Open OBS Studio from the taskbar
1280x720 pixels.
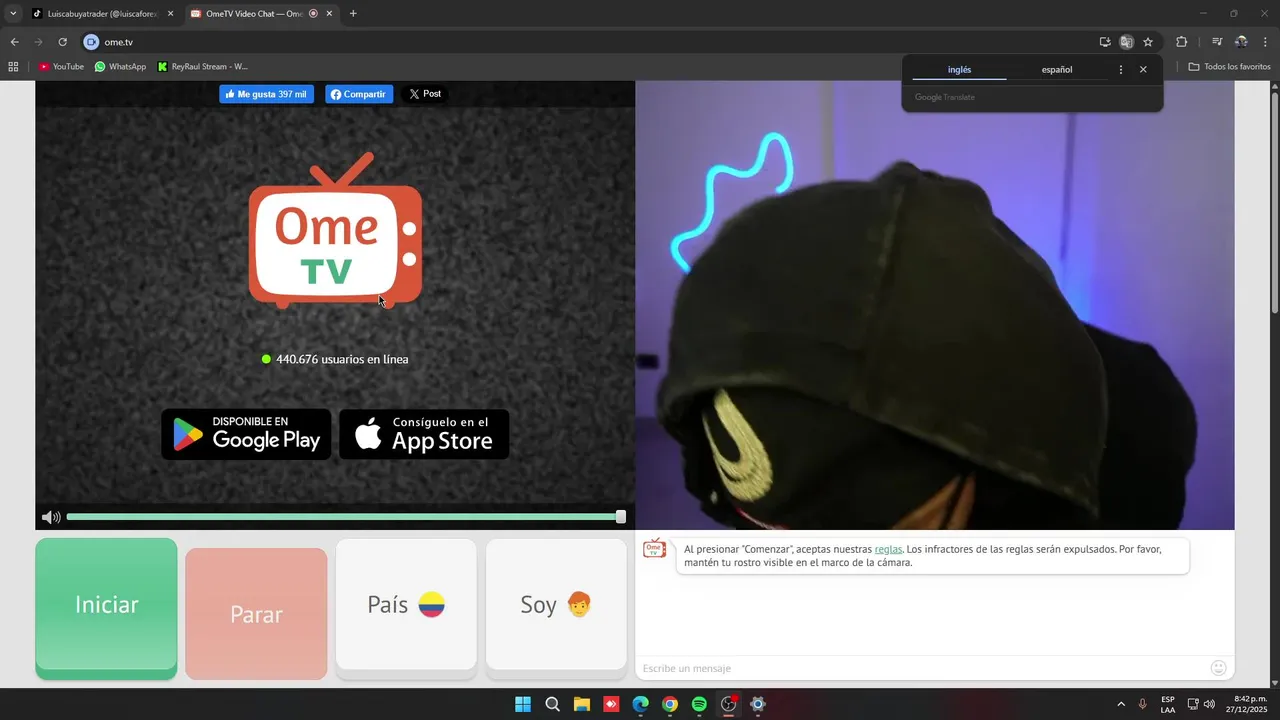(728, 704)
